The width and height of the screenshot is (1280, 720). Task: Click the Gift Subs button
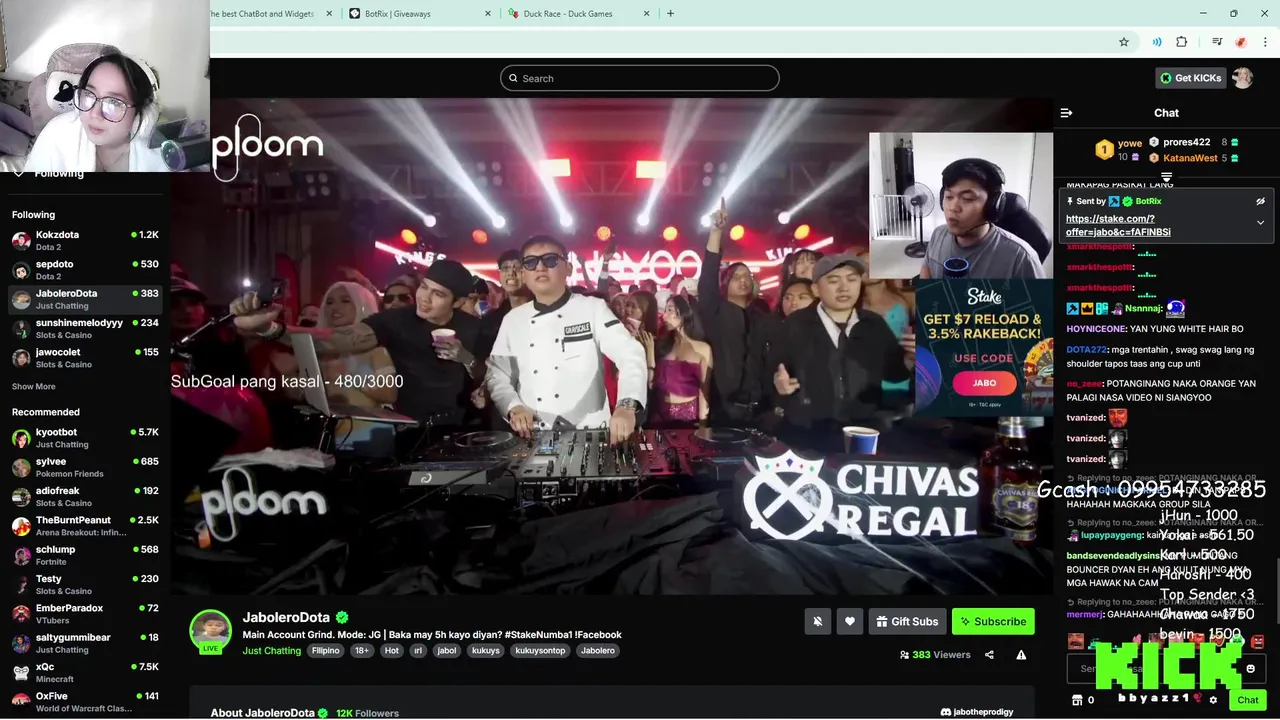pos(907,621)
